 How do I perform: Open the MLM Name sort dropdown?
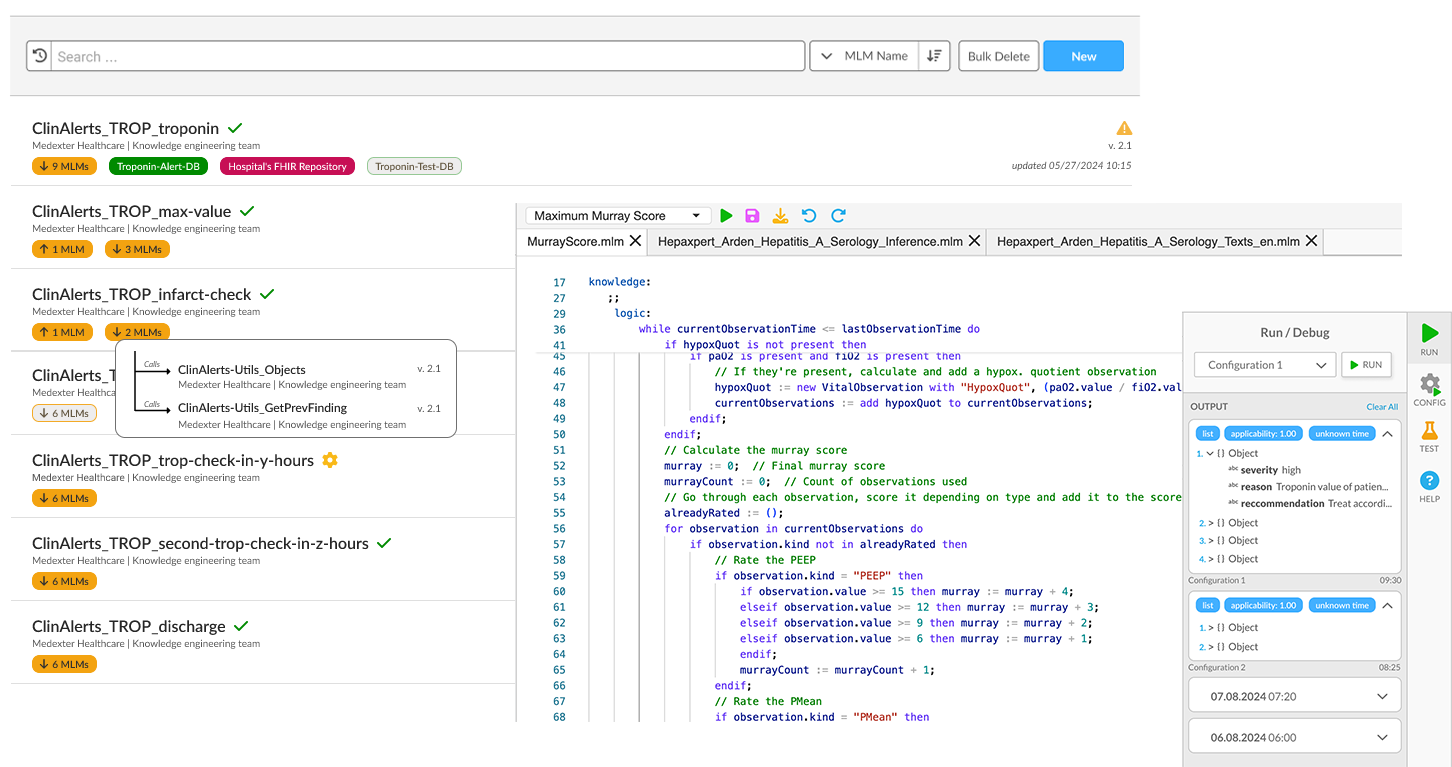point(865,56)
